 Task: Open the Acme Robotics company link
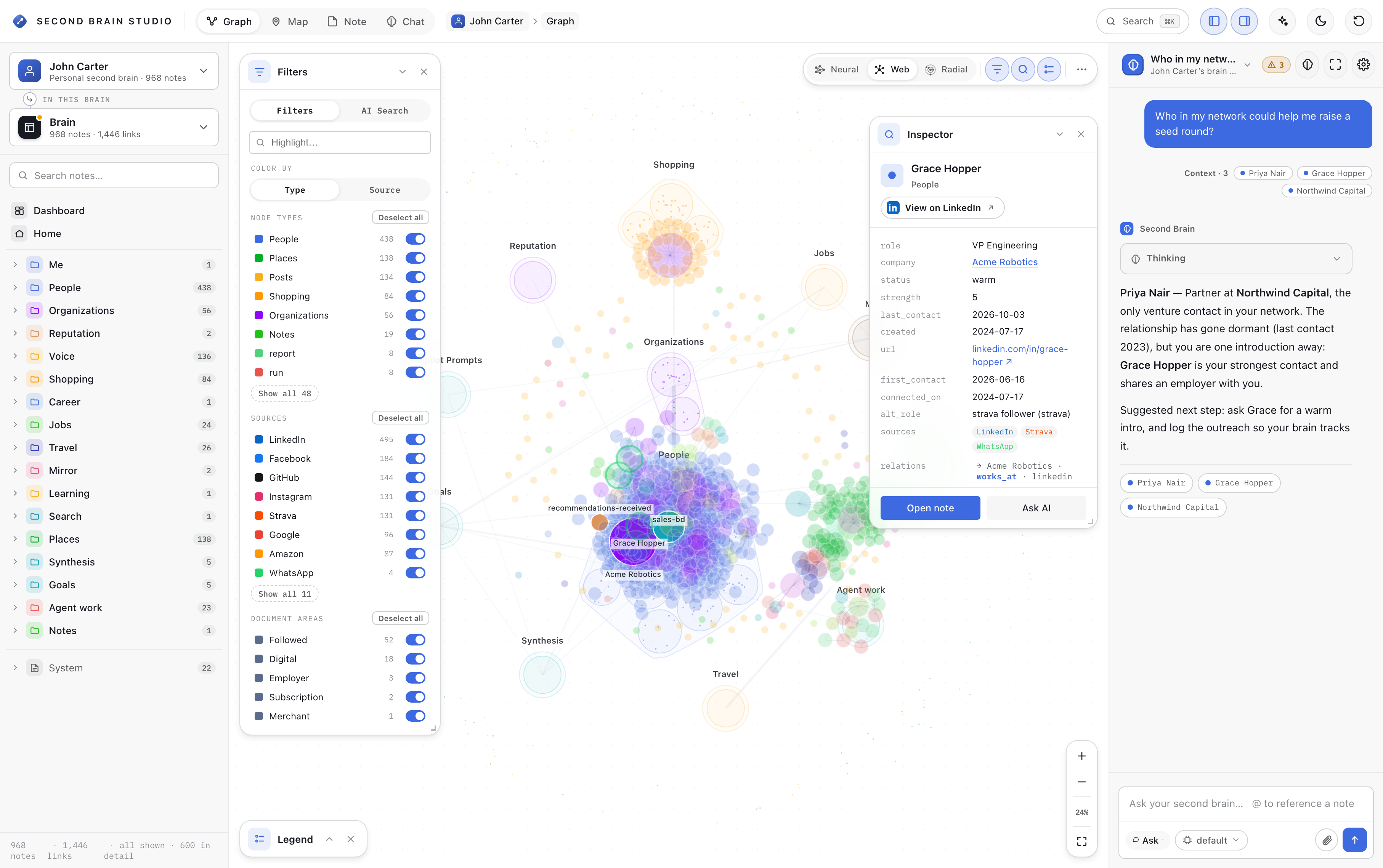click(1004, 263)
